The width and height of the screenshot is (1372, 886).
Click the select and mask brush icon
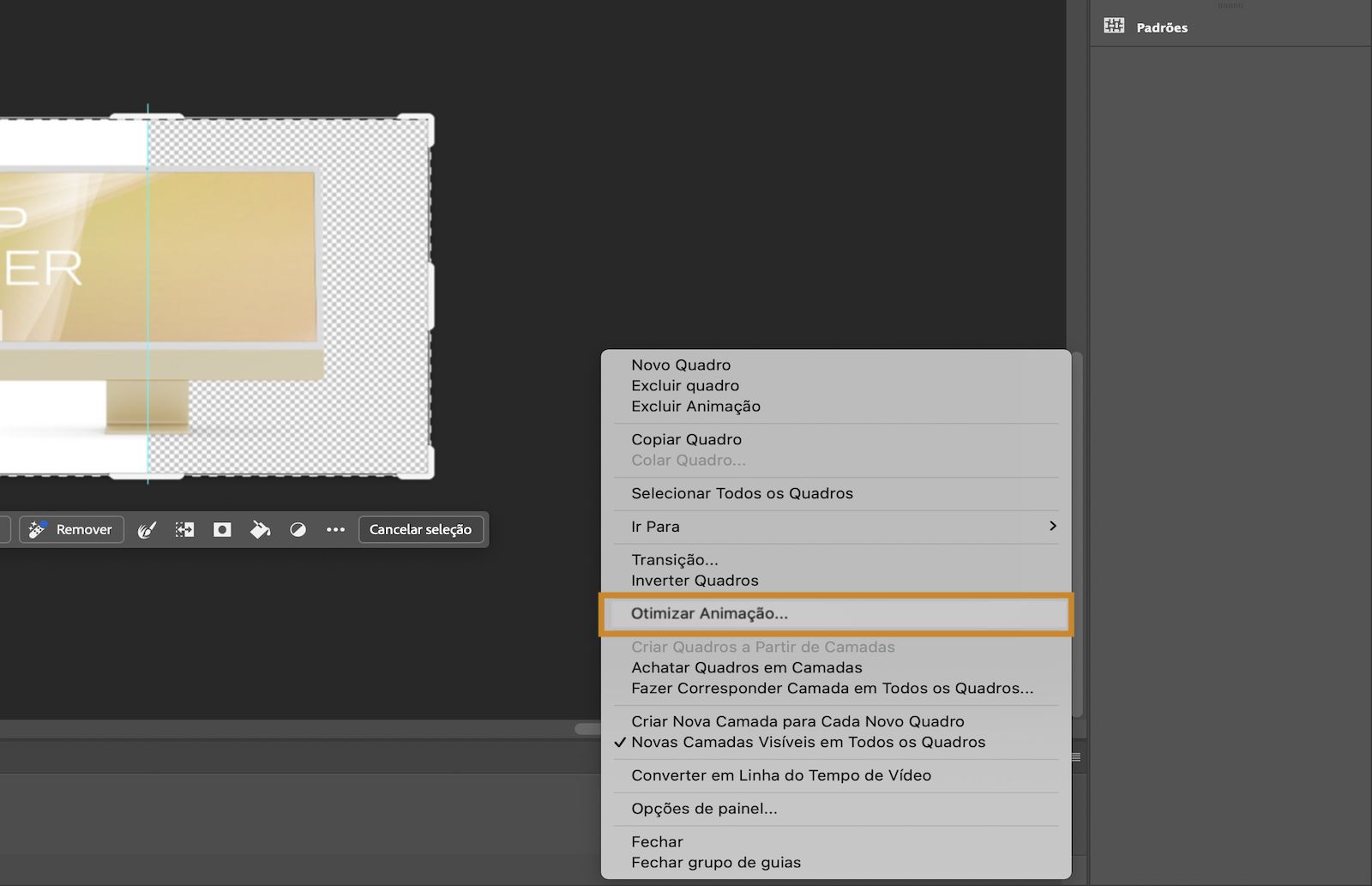click(x=147, y=530)
